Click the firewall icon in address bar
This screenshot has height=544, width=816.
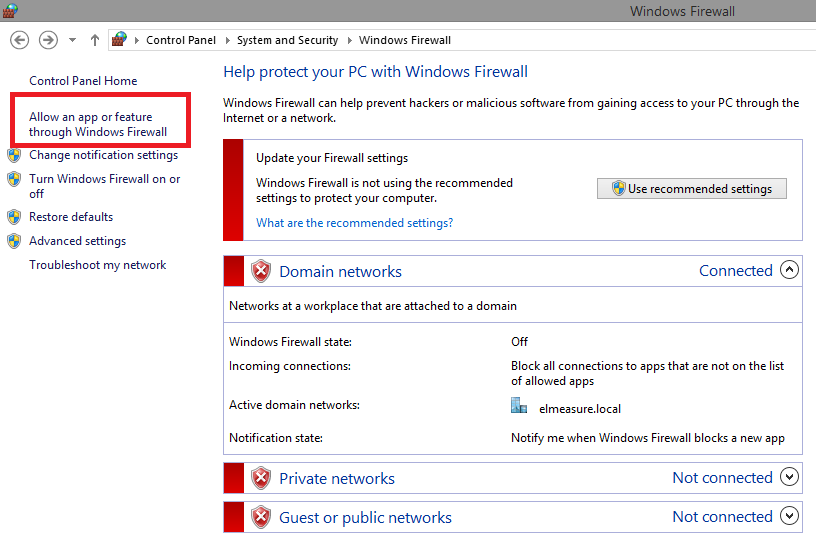point(119,39)
